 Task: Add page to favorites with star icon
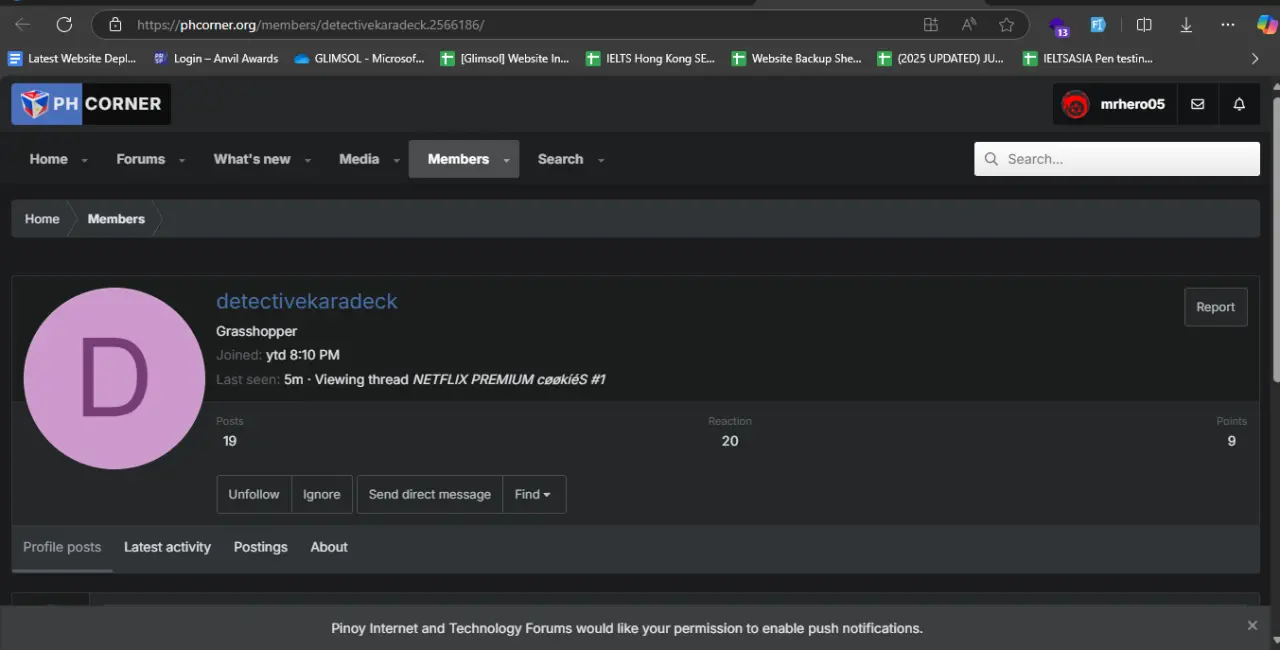[1007, 25]
